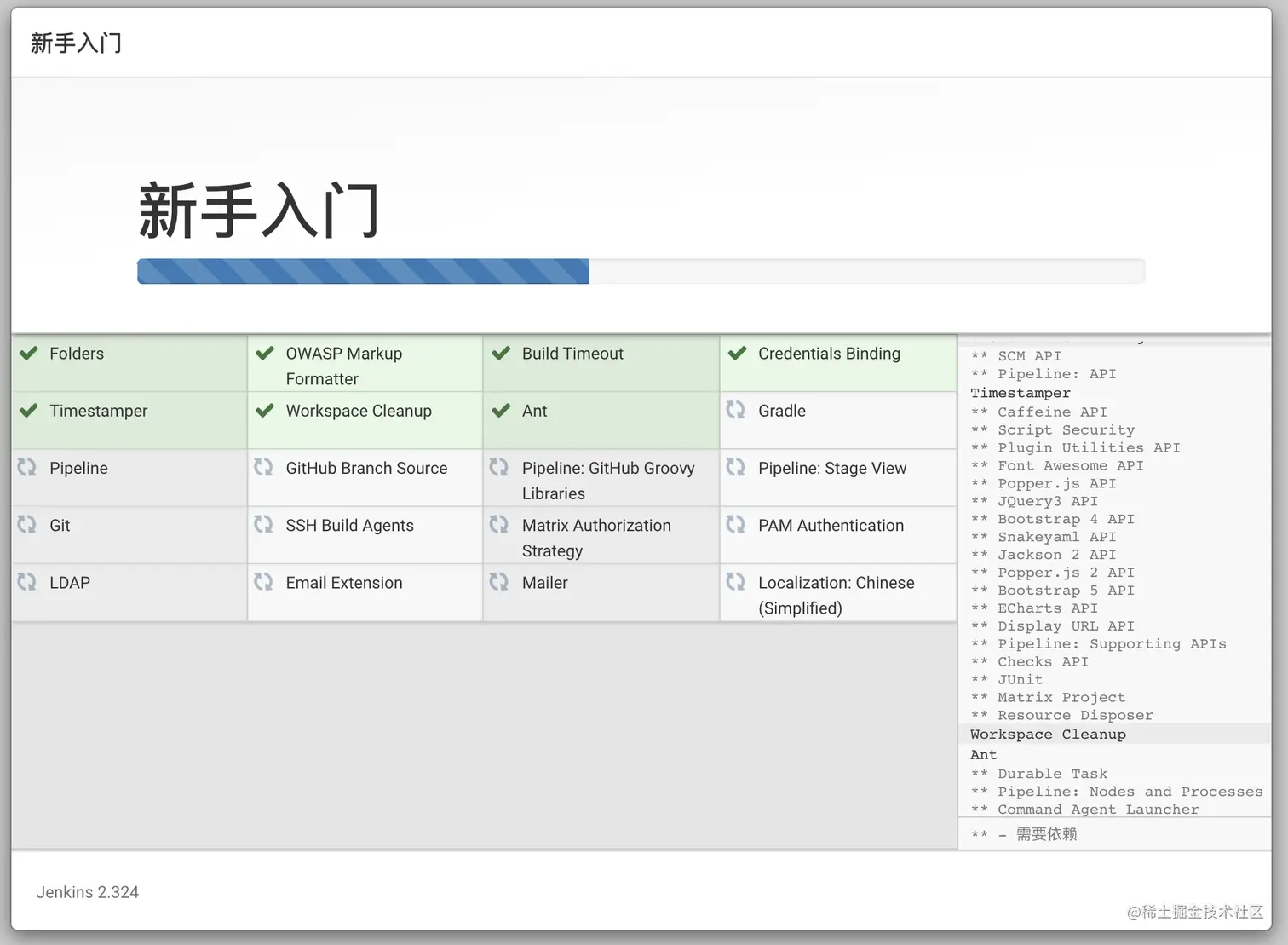Select the Mailer plugin label
Screen dimensions: 1288x945
tap(544, 583)
